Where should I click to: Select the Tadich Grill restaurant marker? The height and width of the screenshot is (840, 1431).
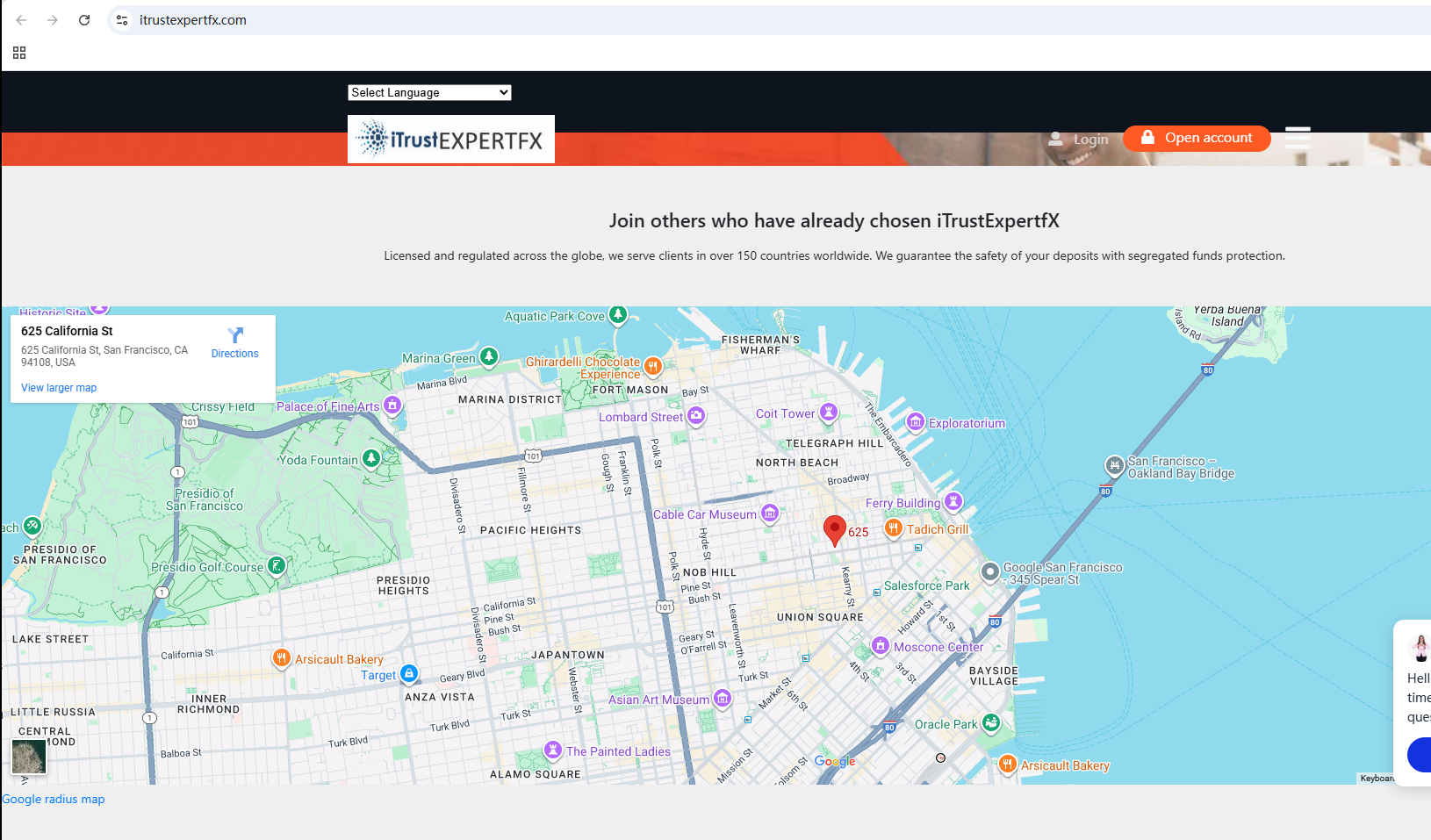[893, 528]
